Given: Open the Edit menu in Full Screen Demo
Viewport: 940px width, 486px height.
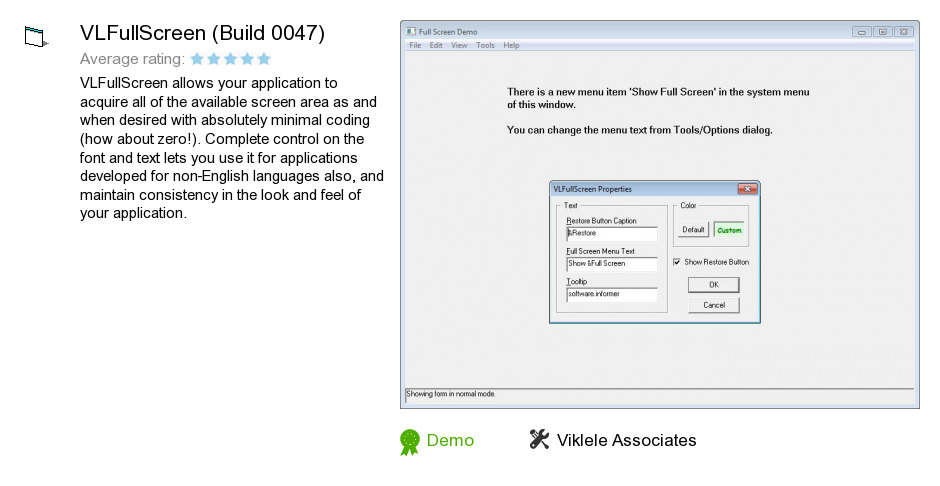Looking at the screenshot, I should pos(436,46).
